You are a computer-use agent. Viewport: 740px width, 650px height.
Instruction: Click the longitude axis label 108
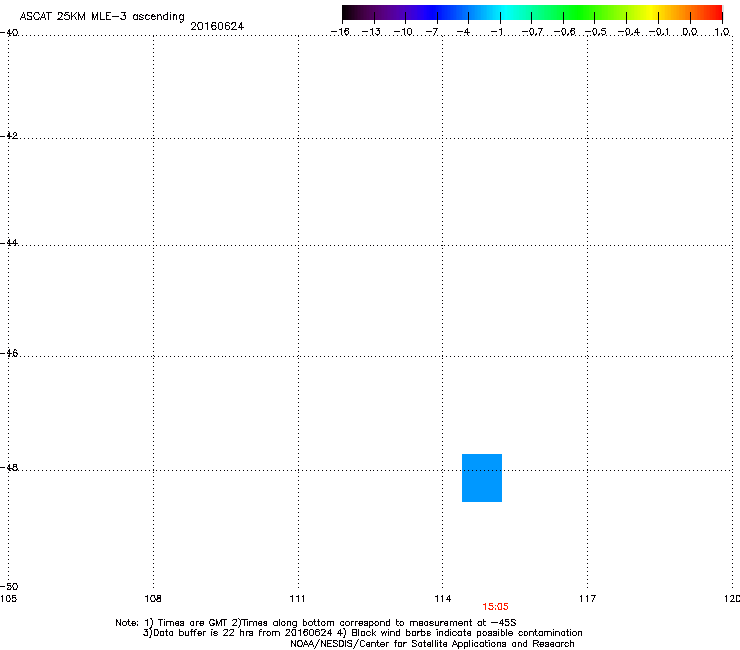[x=153, y=599]
